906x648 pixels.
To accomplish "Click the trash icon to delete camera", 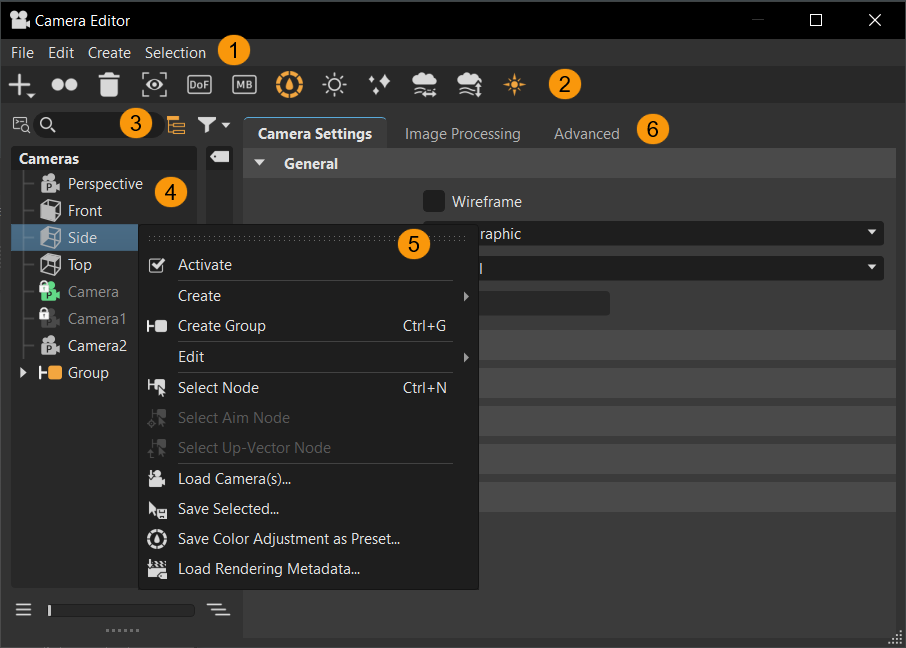I will pos(109,85).
